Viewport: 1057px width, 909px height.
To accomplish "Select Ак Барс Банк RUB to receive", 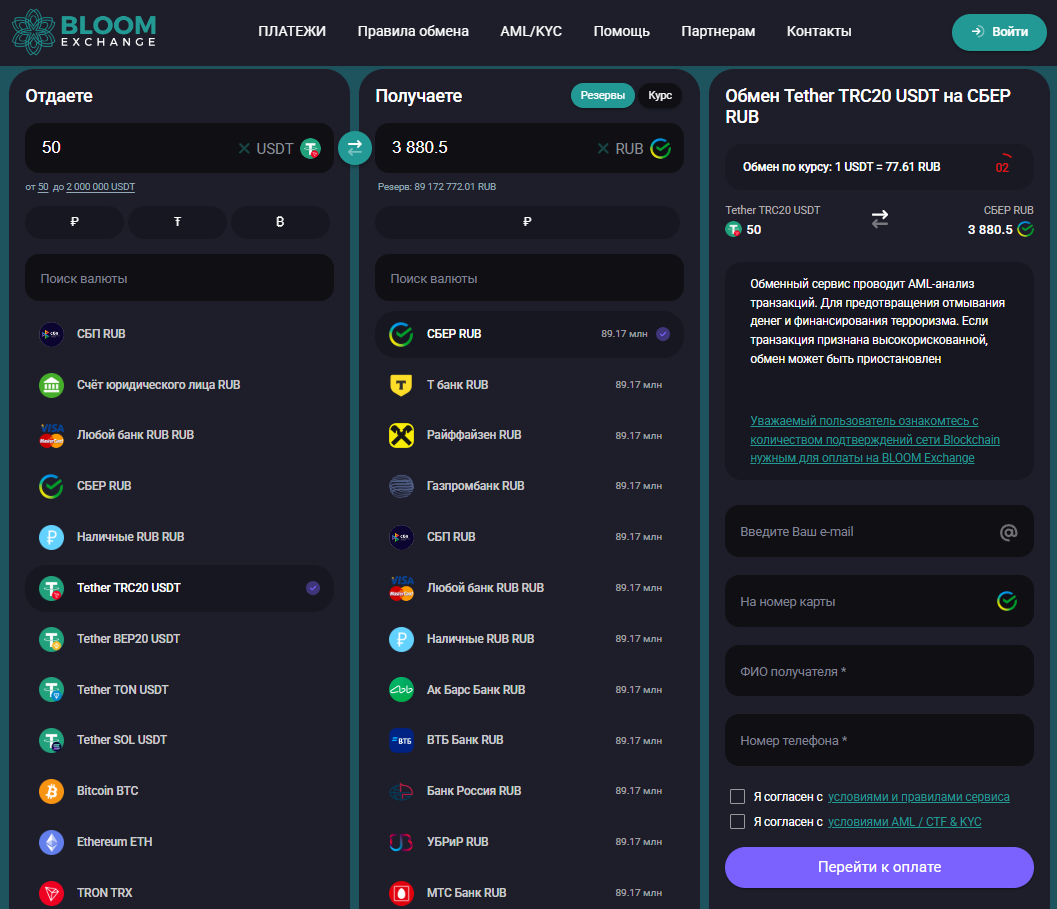I will coord(529,690).
